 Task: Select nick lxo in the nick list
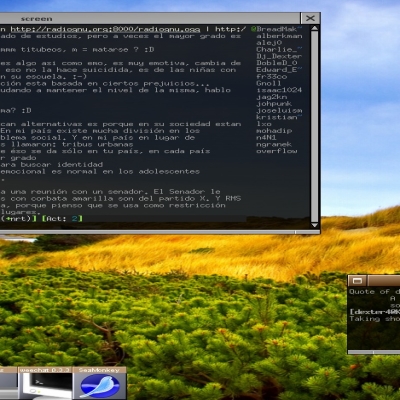[264, 124]
